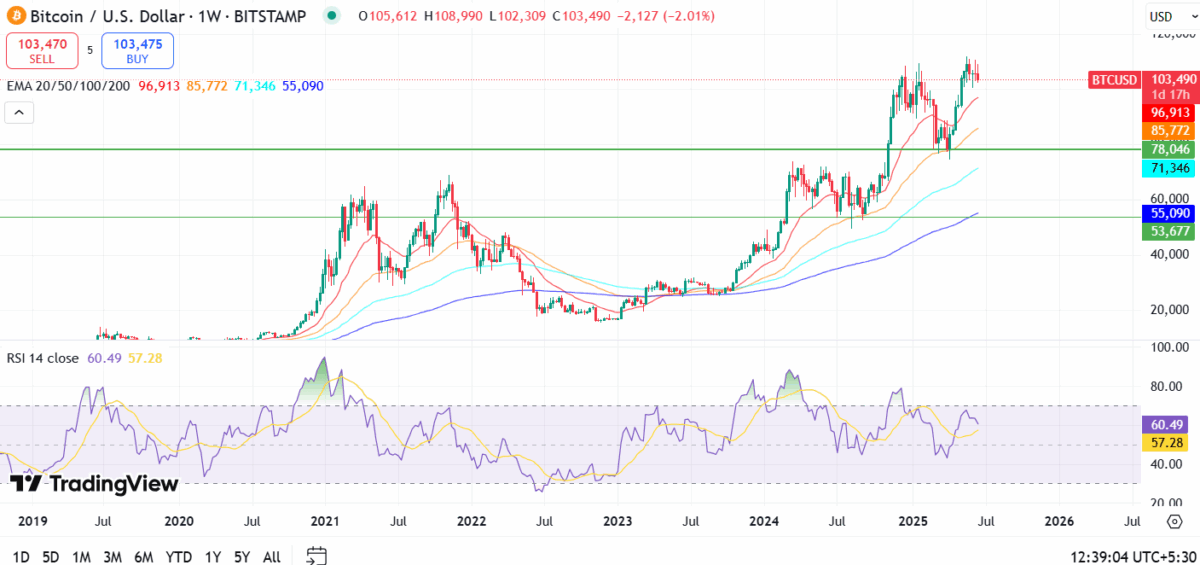Click the 2021 label on time axis
Viewport: 1200px width, 565px height.
(326, 521)
